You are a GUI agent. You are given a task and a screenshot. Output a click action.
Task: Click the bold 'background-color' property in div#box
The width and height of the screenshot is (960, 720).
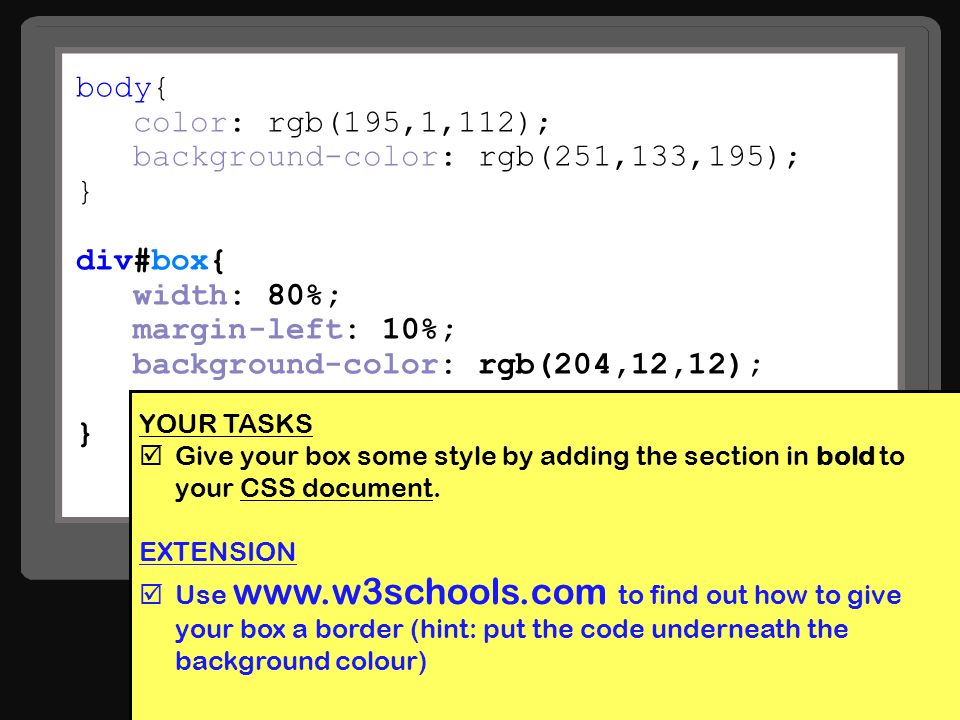285,365
